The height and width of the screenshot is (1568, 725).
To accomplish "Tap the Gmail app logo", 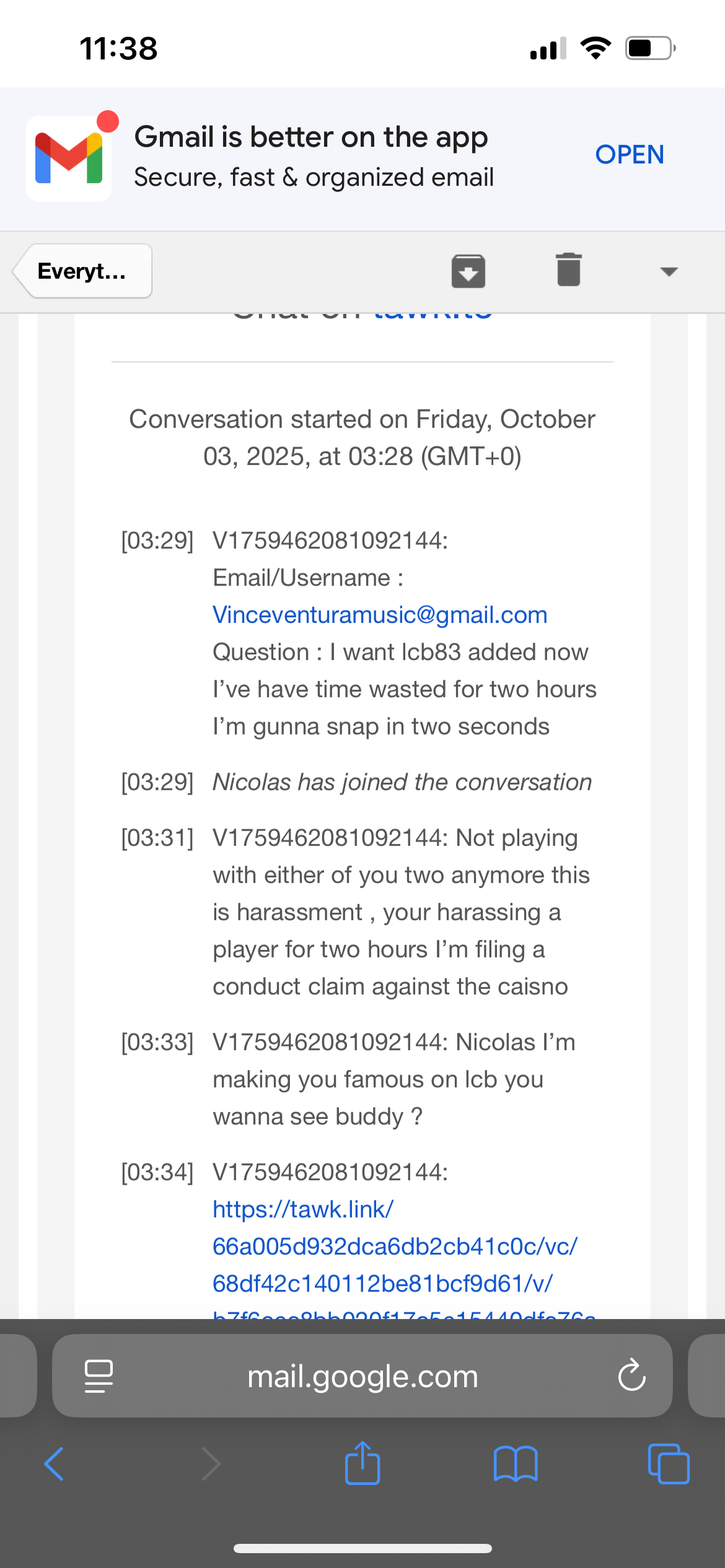I will point(69,159).
